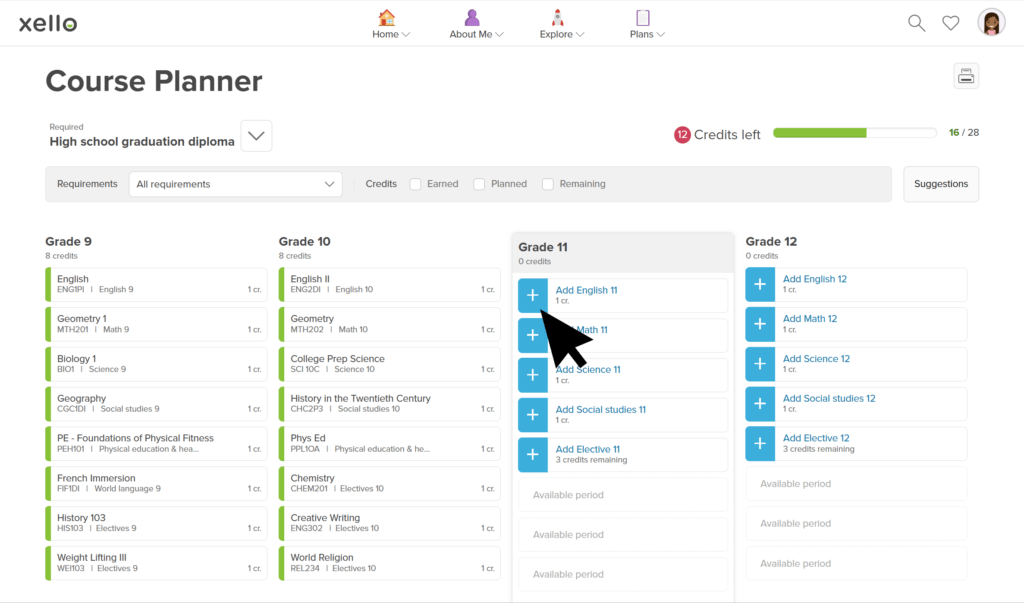Click the Add Social studies 12 link

coord(829,398)
